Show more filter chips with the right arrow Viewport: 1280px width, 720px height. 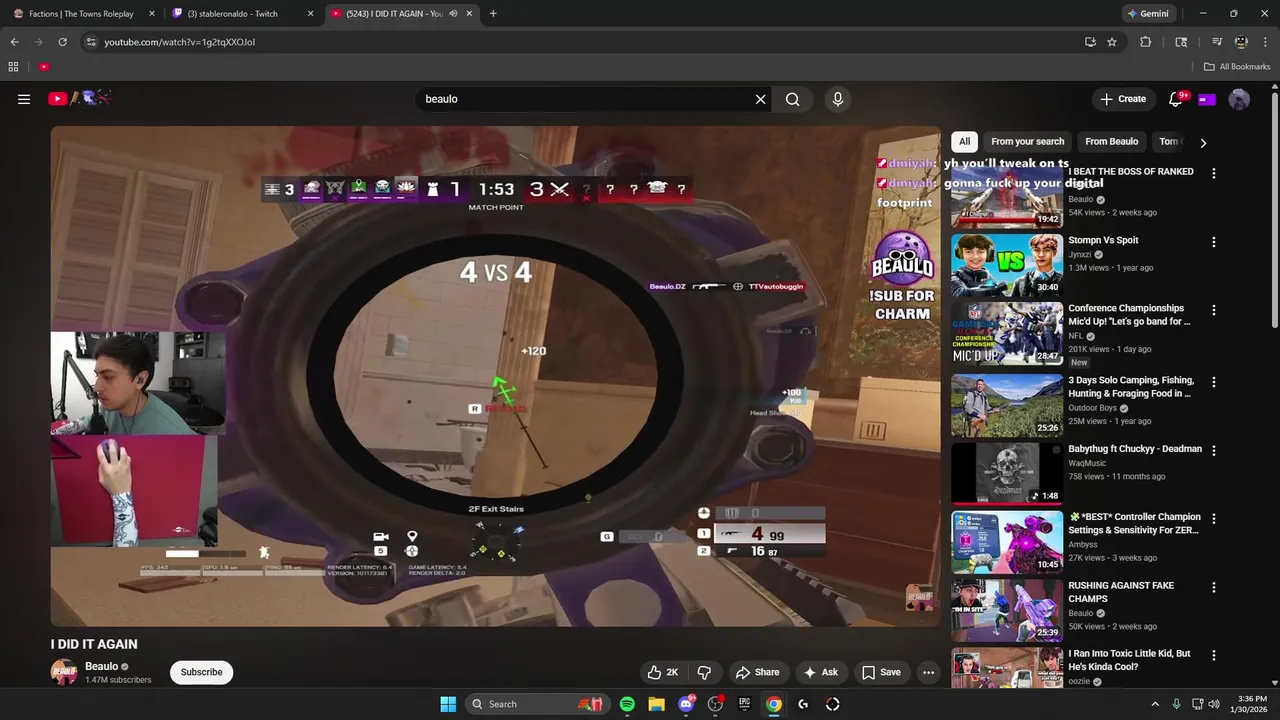[1203, 142]
